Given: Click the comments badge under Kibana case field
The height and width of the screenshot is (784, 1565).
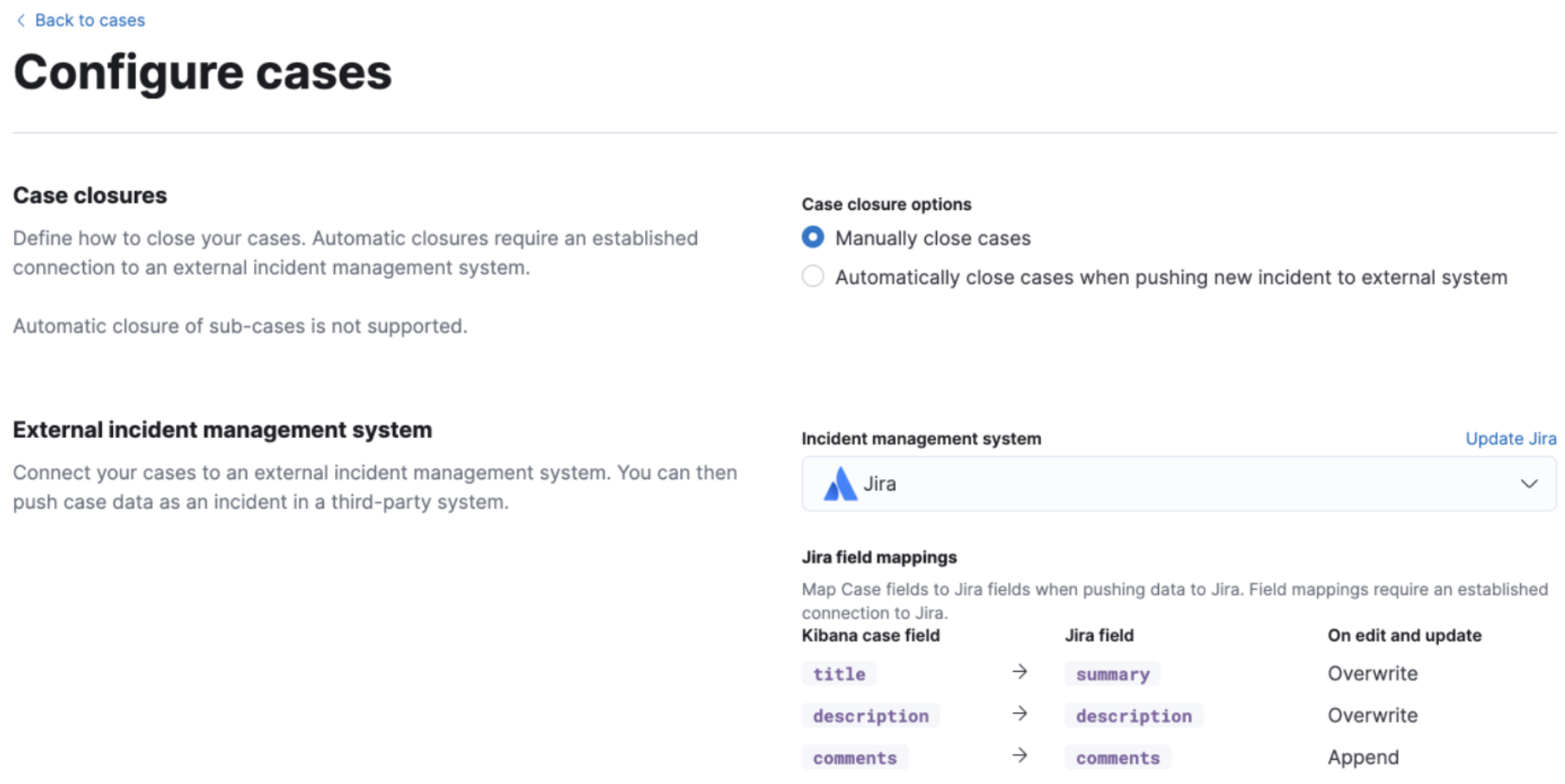Looking at the screenshot, I should click(x=854, y=758).
